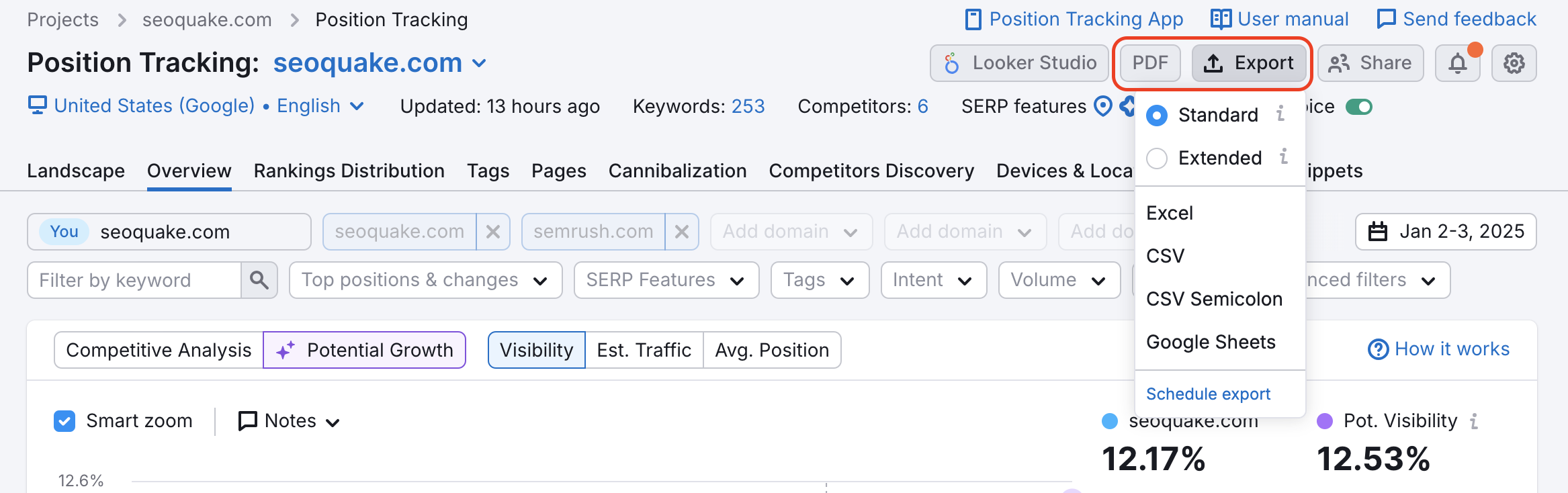1568x493 pixels.
Task: Expand the seoquake.com project dropdown
Action: click(380, 62)
